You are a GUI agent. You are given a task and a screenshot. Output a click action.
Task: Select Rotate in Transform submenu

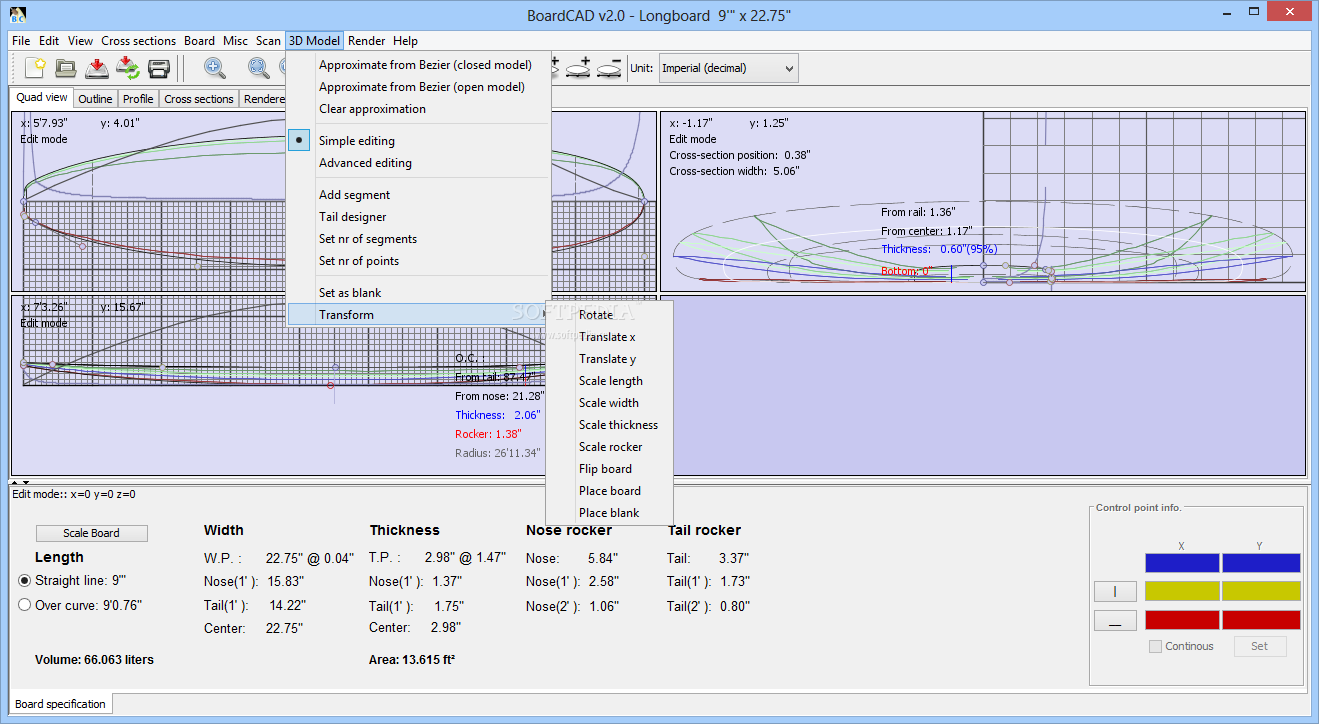pyautogui.click(x=609, y=315)
